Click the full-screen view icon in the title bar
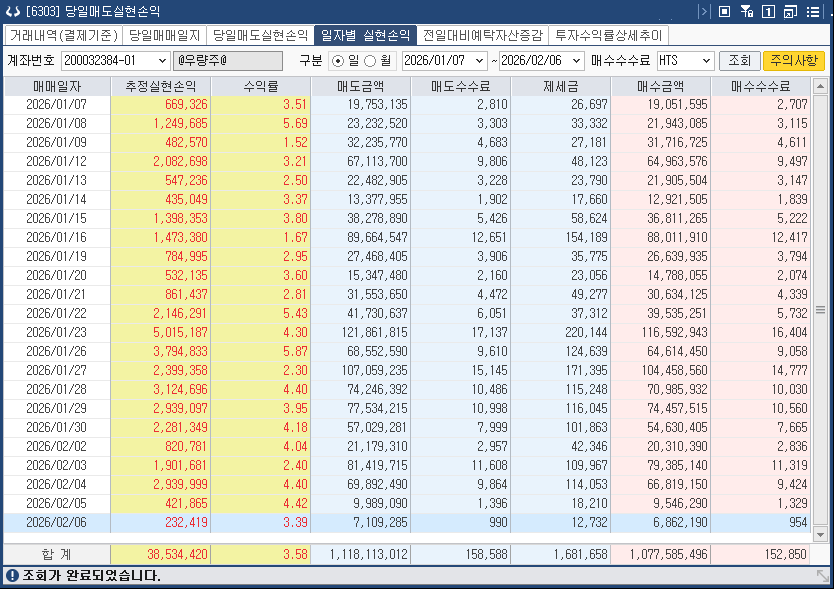 [725, 11]
